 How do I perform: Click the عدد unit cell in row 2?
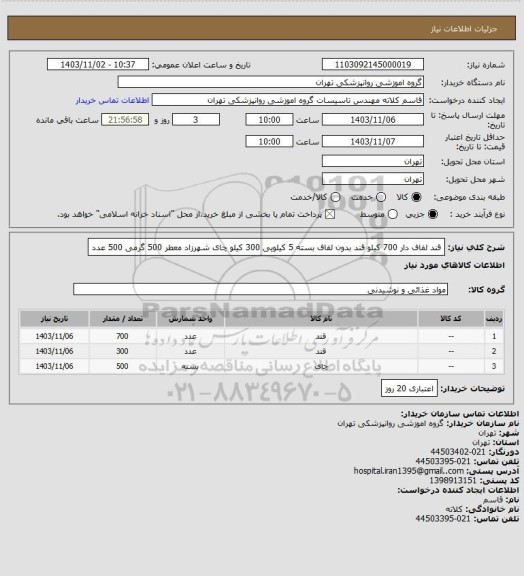click(190, 351)
